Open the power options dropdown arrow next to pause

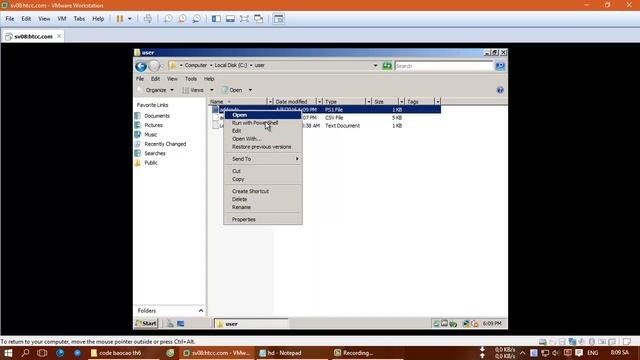coord(130,19)
